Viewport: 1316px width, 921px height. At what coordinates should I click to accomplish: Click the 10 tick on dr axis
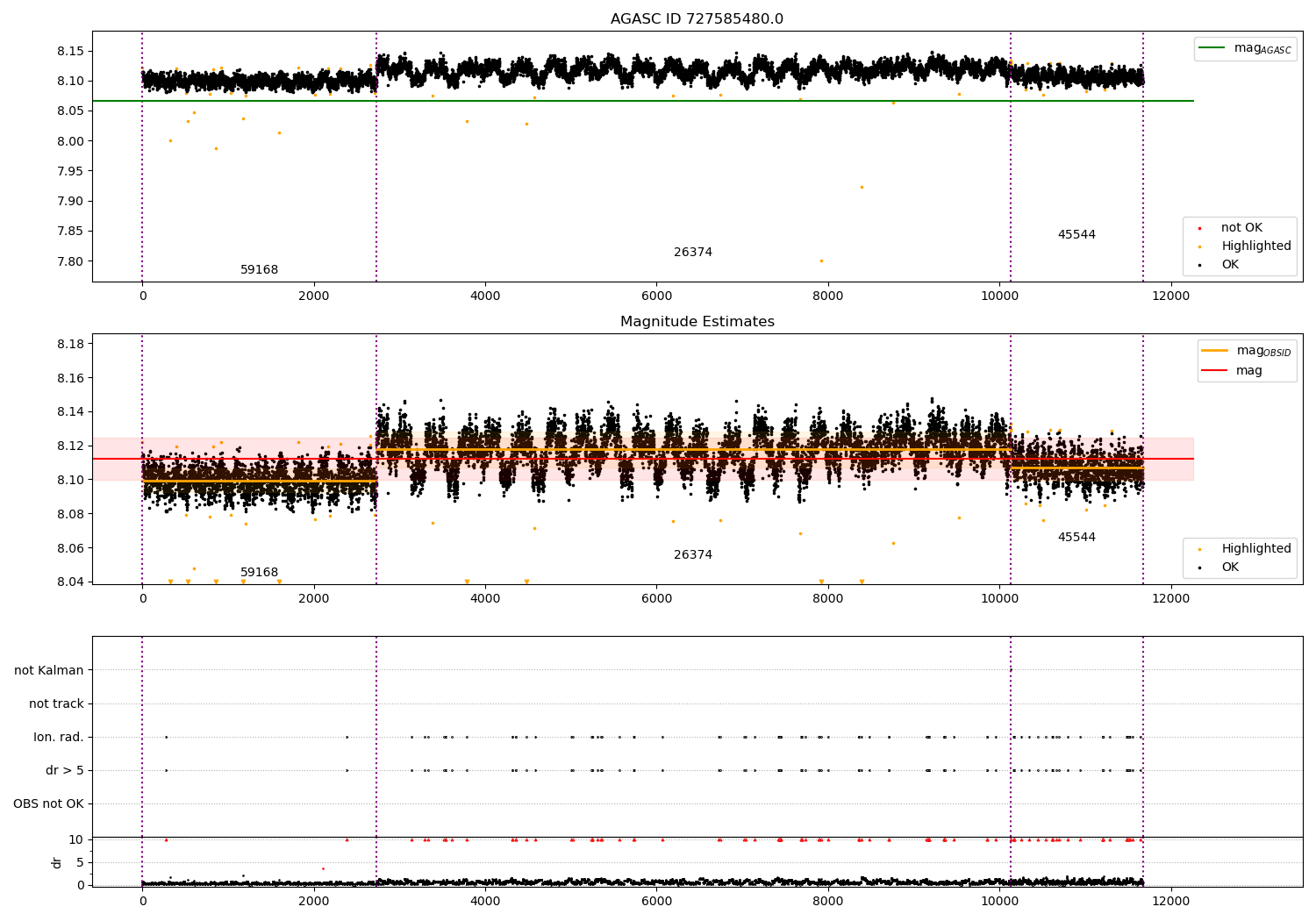pos(76,840)
